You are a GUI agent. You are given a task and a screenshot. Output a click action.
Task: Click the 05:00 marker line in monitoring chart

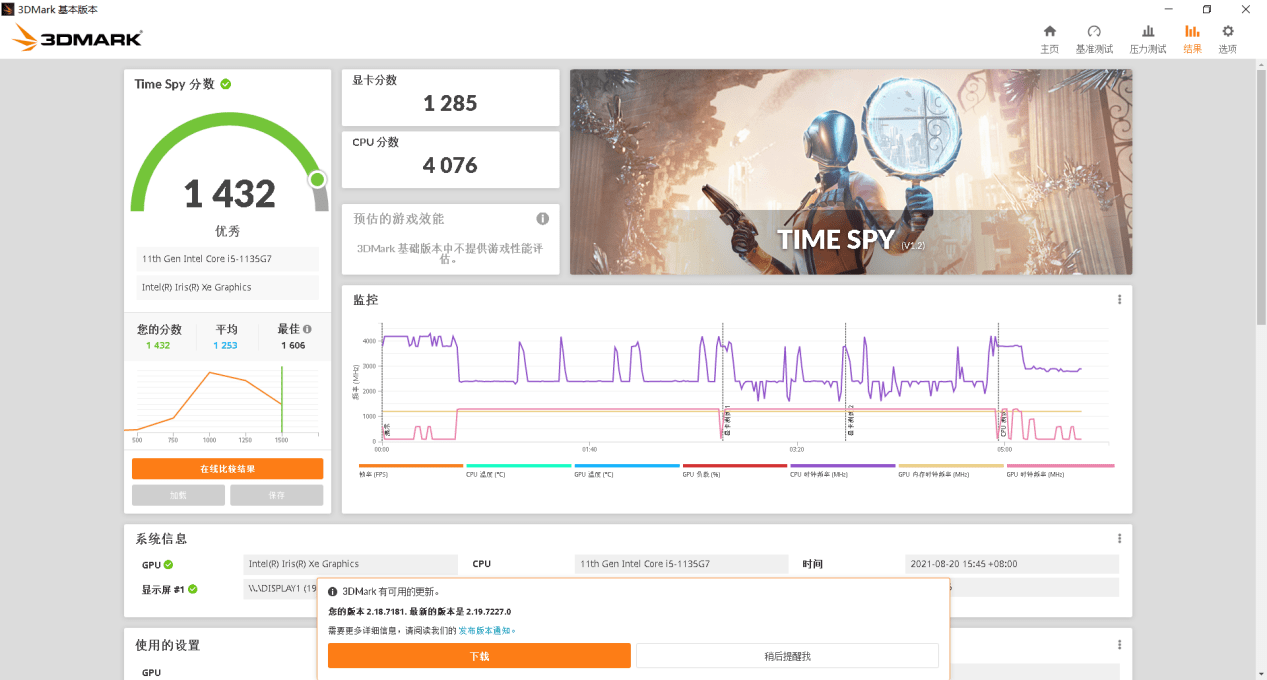[x=998, y=381]
